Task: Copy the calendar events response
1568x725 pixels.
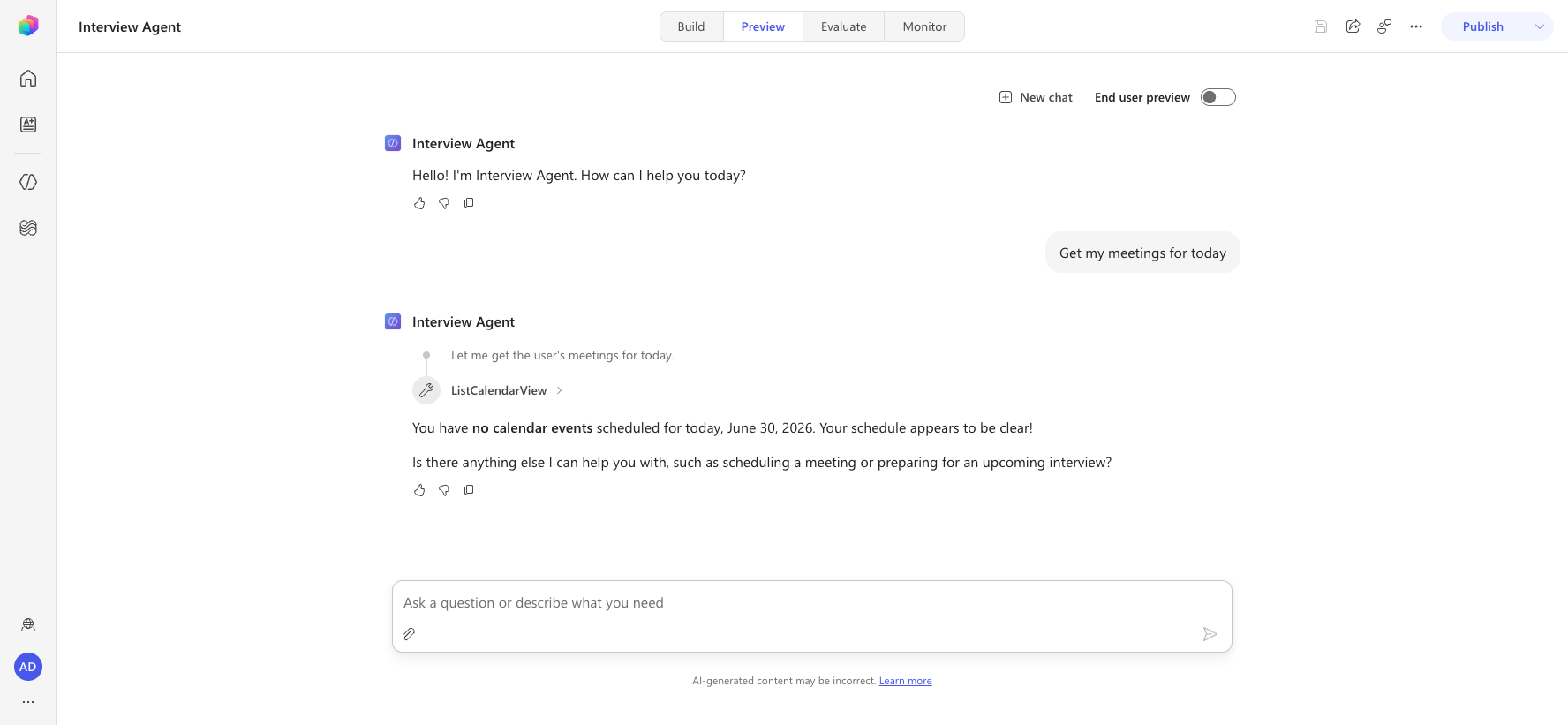Action: pos(469,490)
